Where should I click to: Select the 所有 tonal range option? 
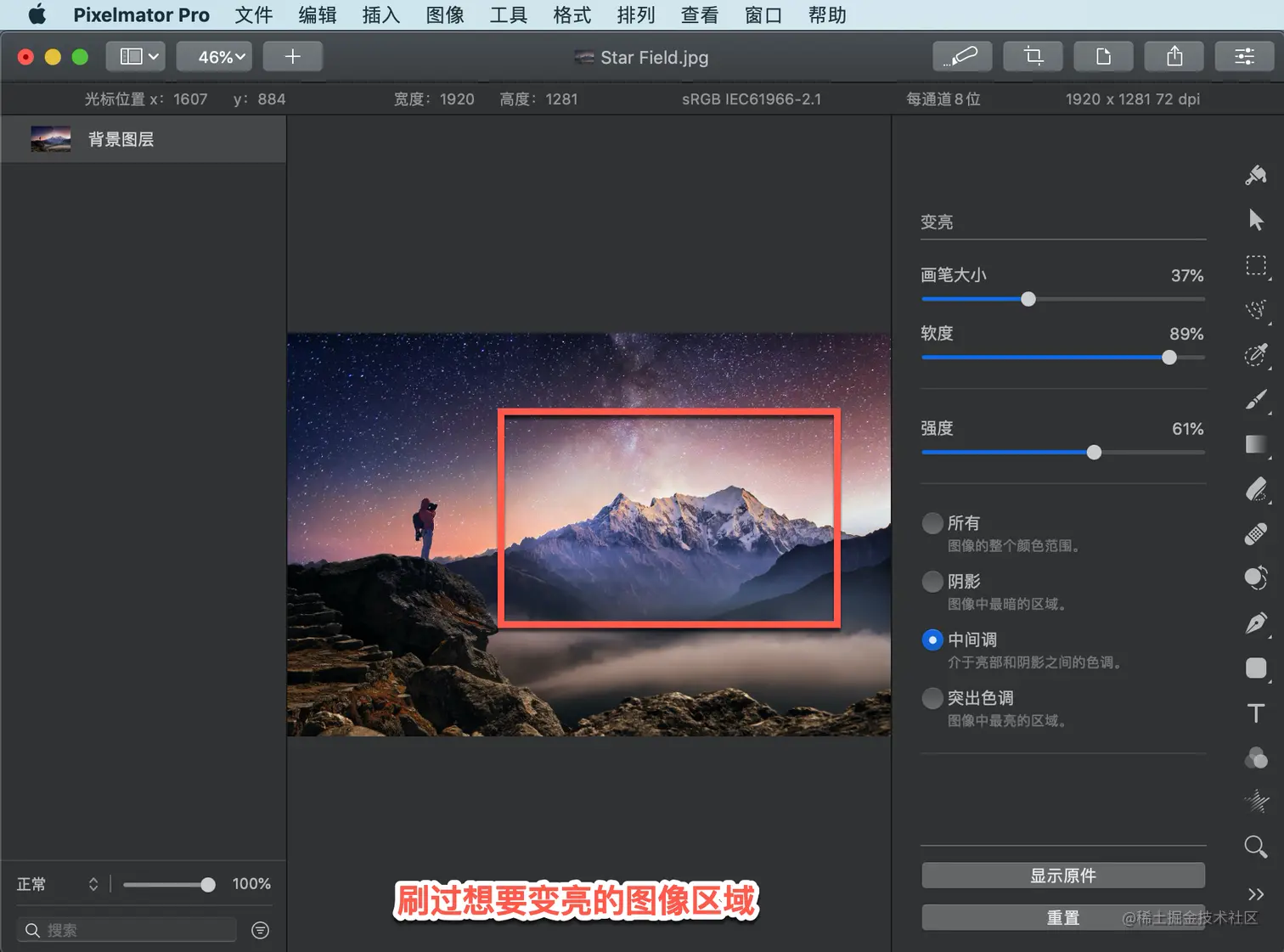pos(932,523)
